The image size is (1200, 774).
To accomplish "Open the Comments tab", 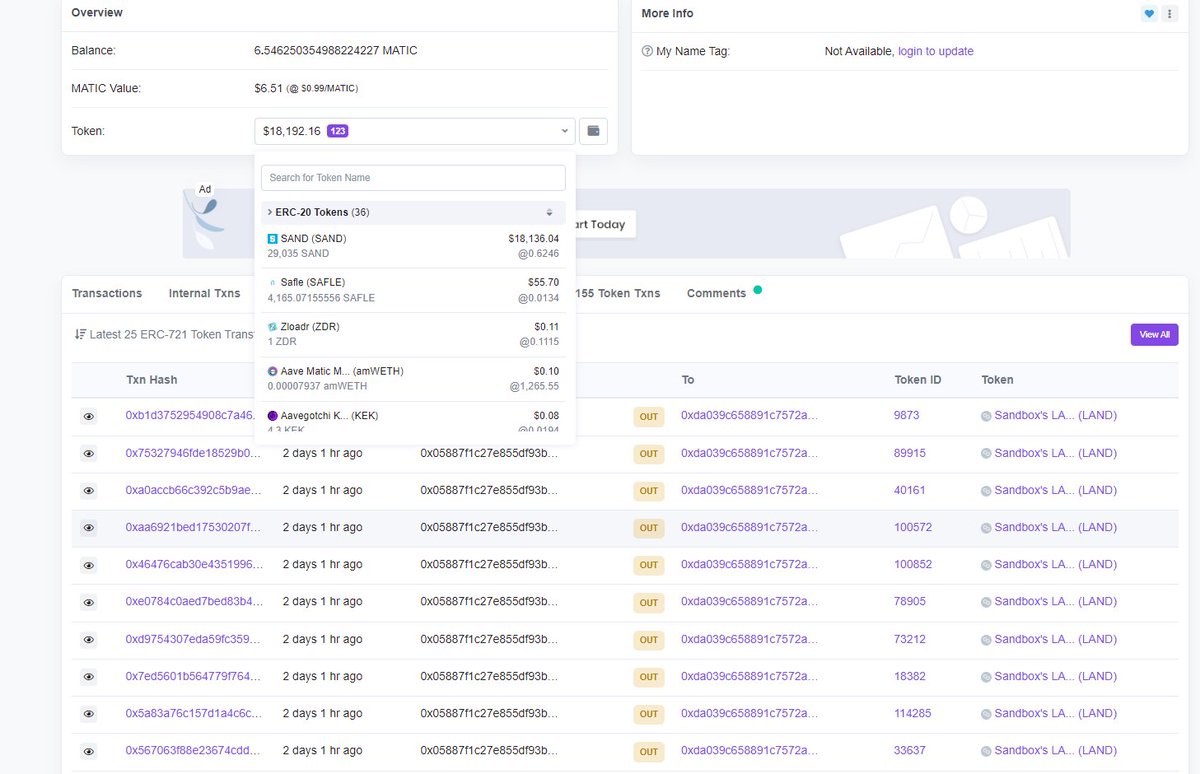I will click(x=716, y=293).
